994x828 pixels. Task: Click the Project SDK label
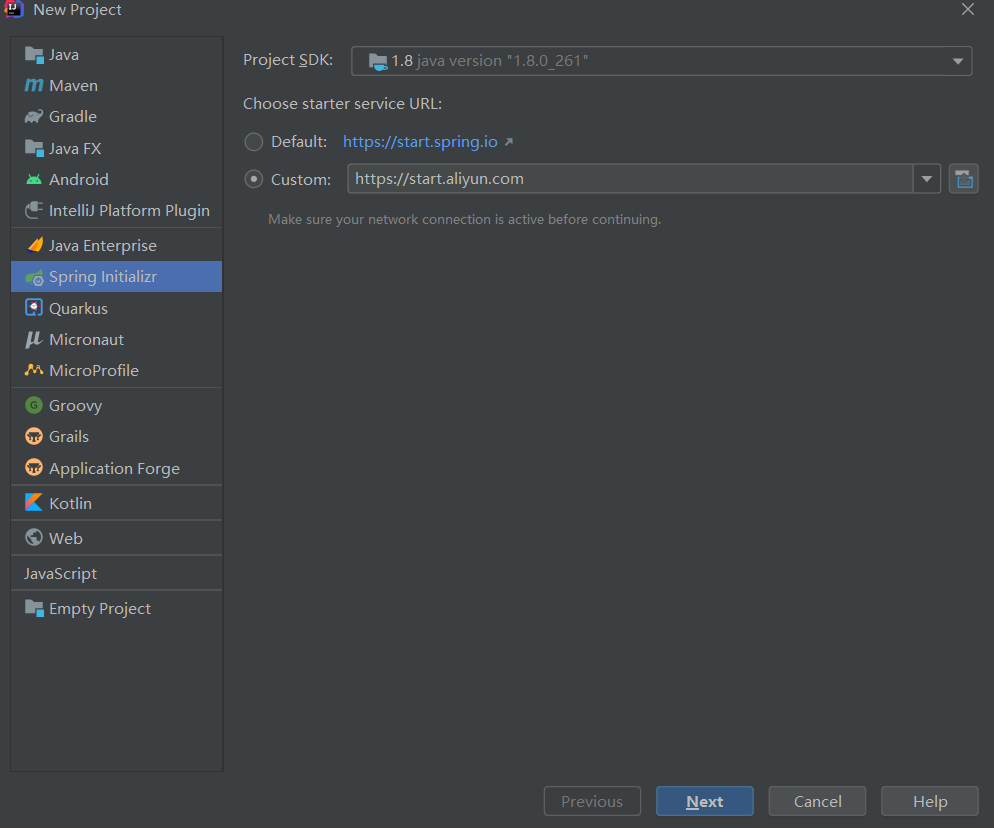coord(288,60)
